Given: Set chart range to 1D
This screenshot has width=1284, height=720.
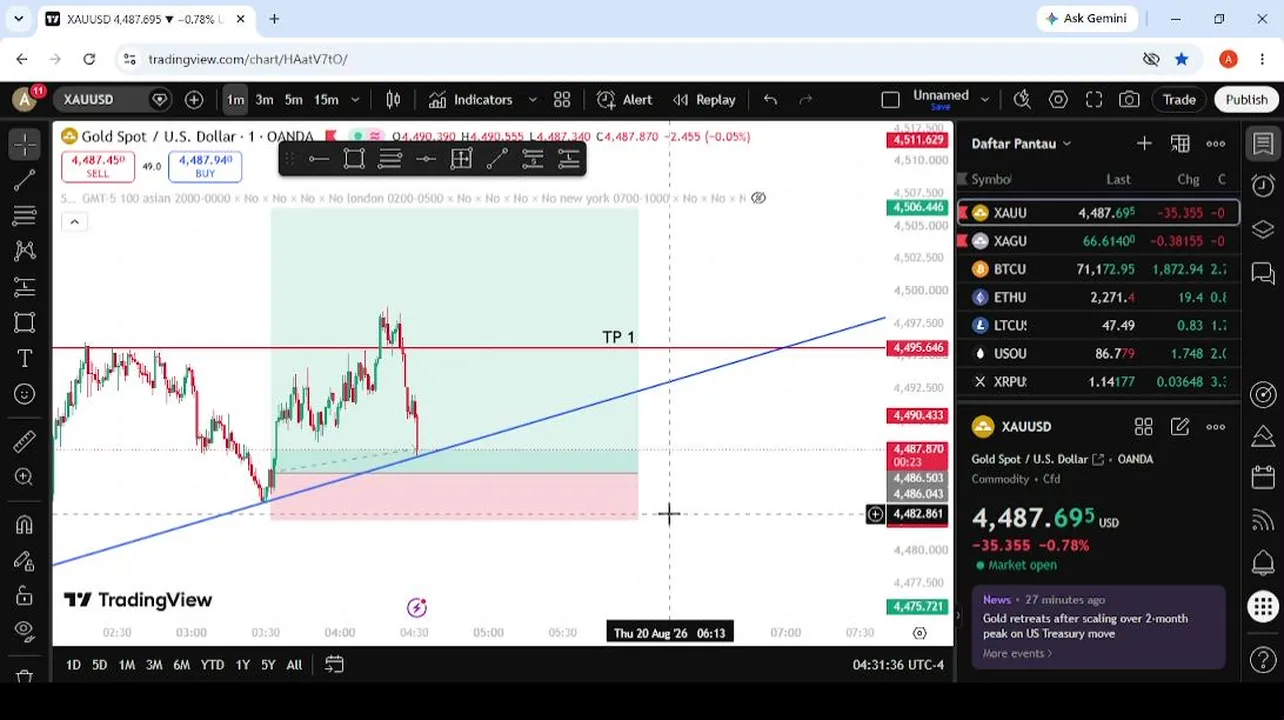Looking at the screenshot, I should coord(73,664).
